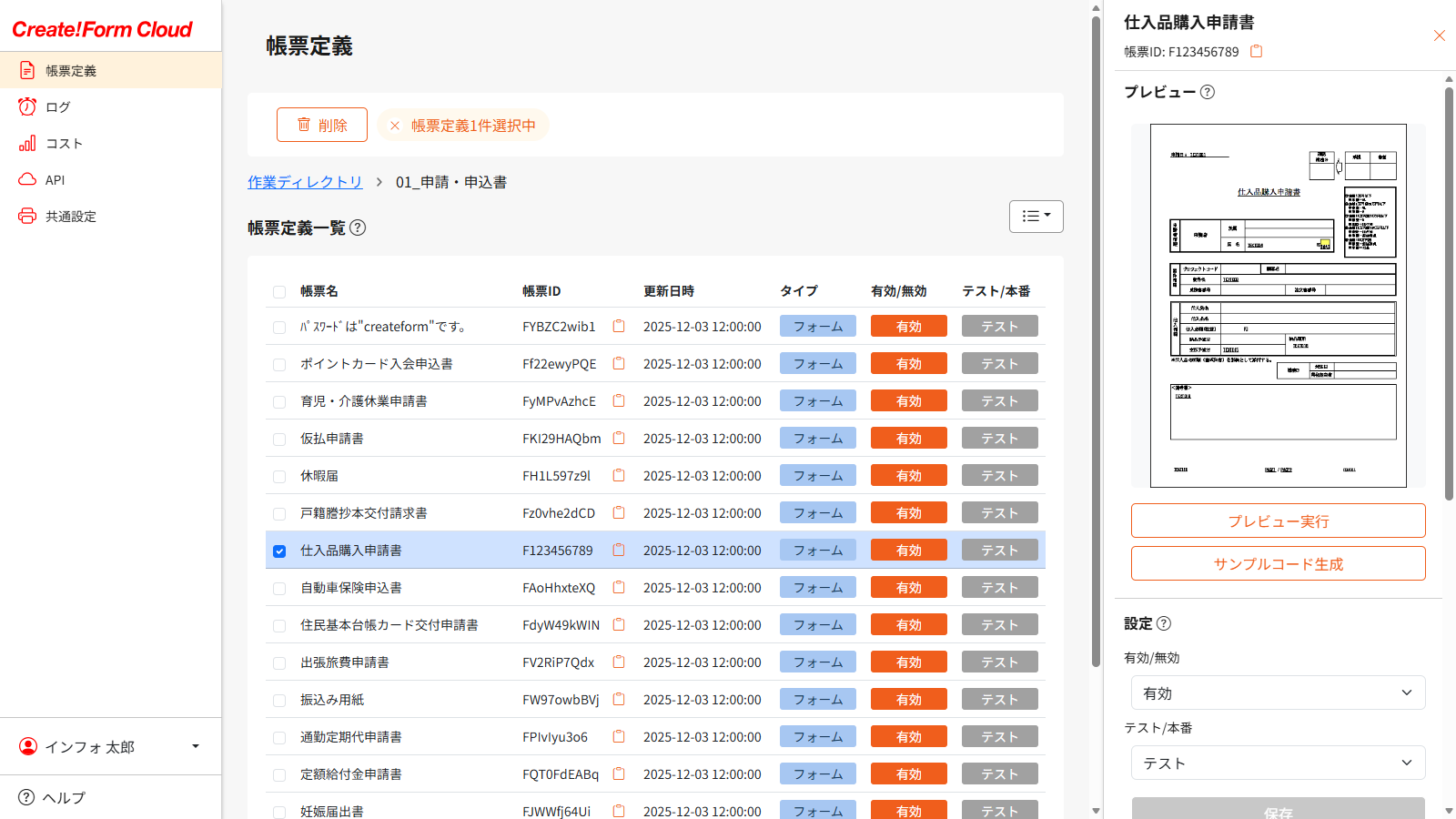Click the help icon beside 設定 heading
The width and height of the screenshot is (1456, 819).
click(1164, 623)
